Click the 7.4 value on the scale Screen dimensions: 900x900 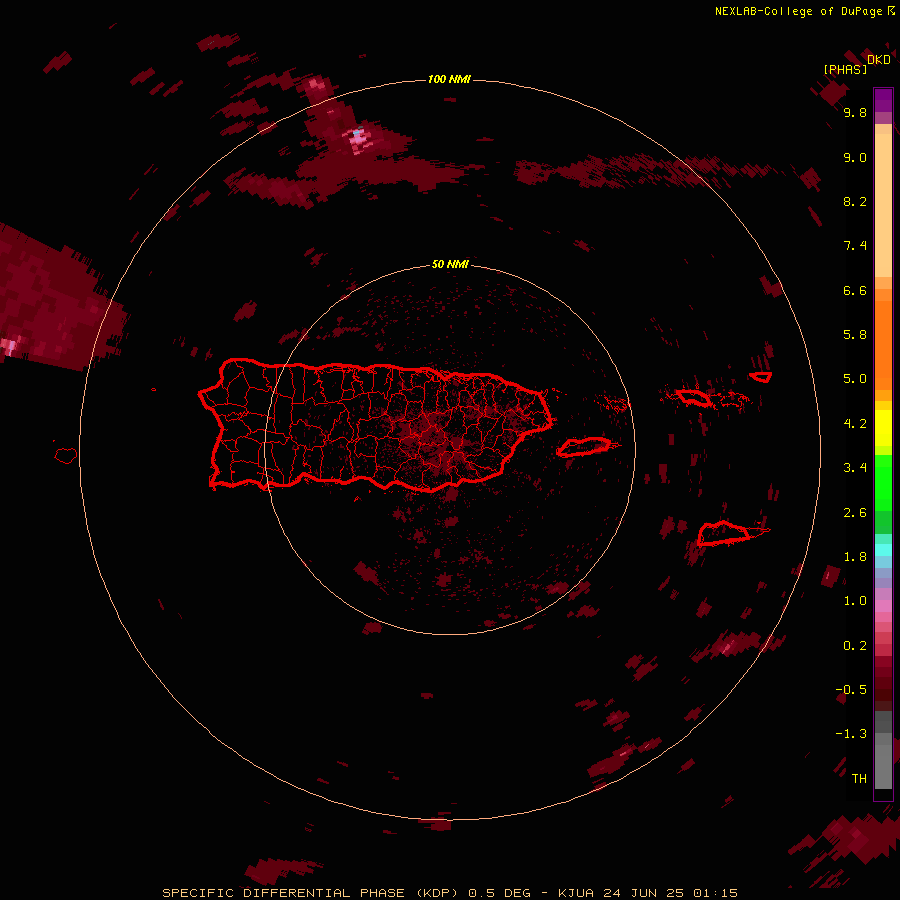pos(855,246)
